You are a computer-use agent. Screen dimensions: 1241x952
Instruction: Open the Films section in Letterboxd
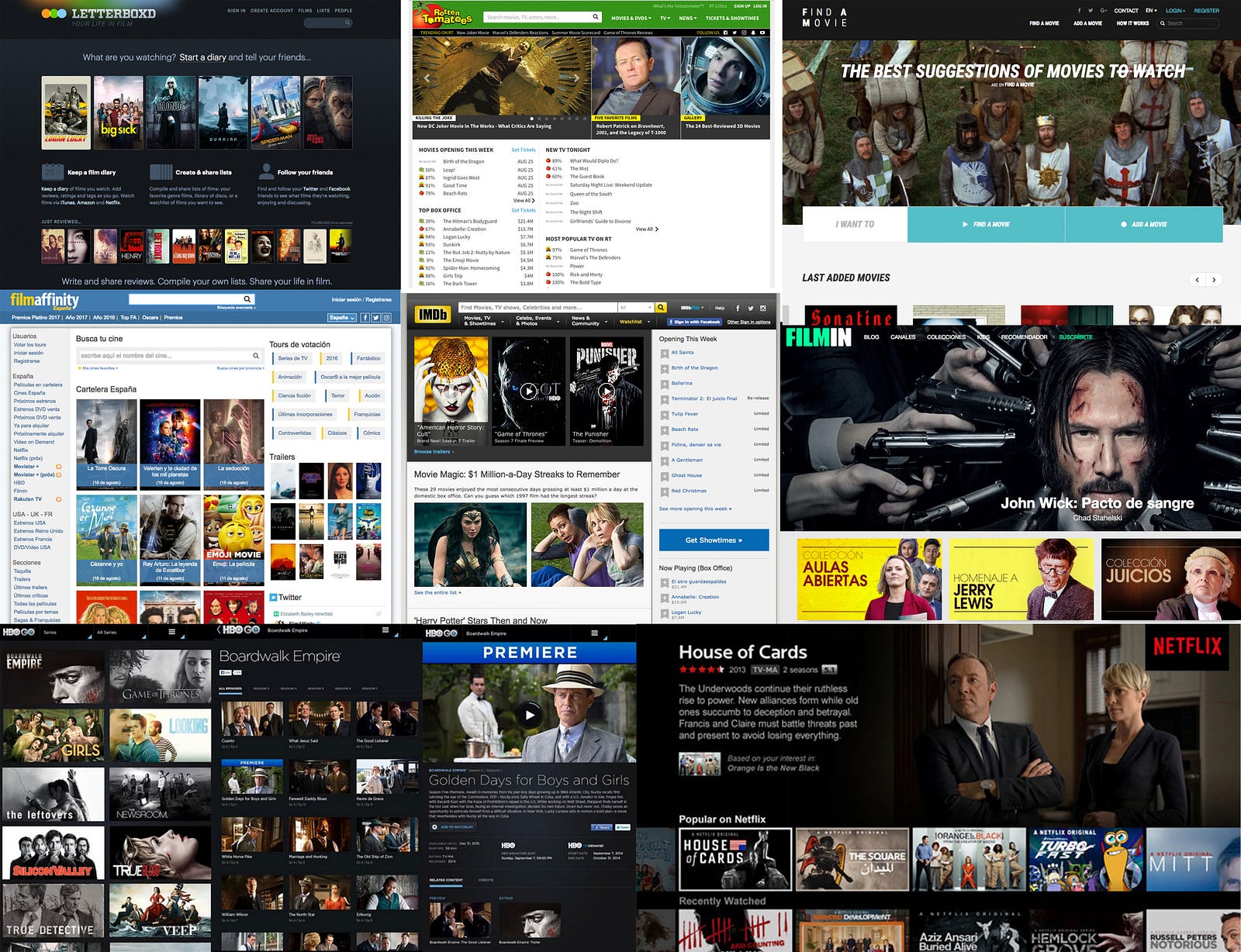(x=305, y=11)
